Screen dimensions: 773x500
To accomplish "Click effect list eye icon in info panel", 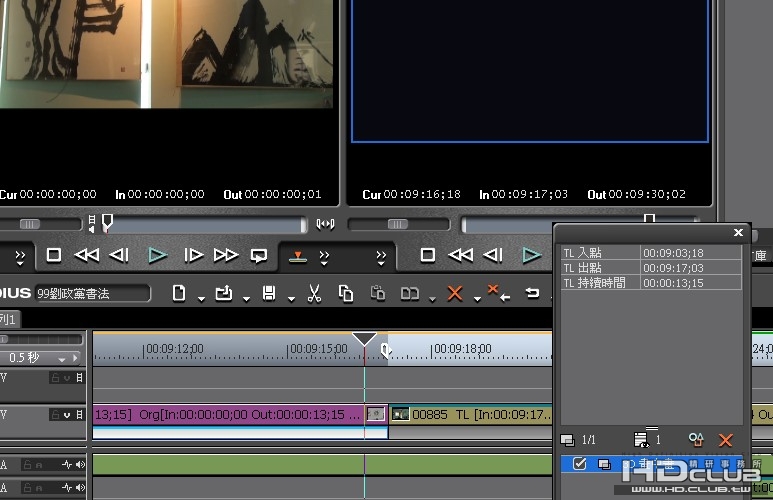I will pyautogui.click(x=641, y=439).
